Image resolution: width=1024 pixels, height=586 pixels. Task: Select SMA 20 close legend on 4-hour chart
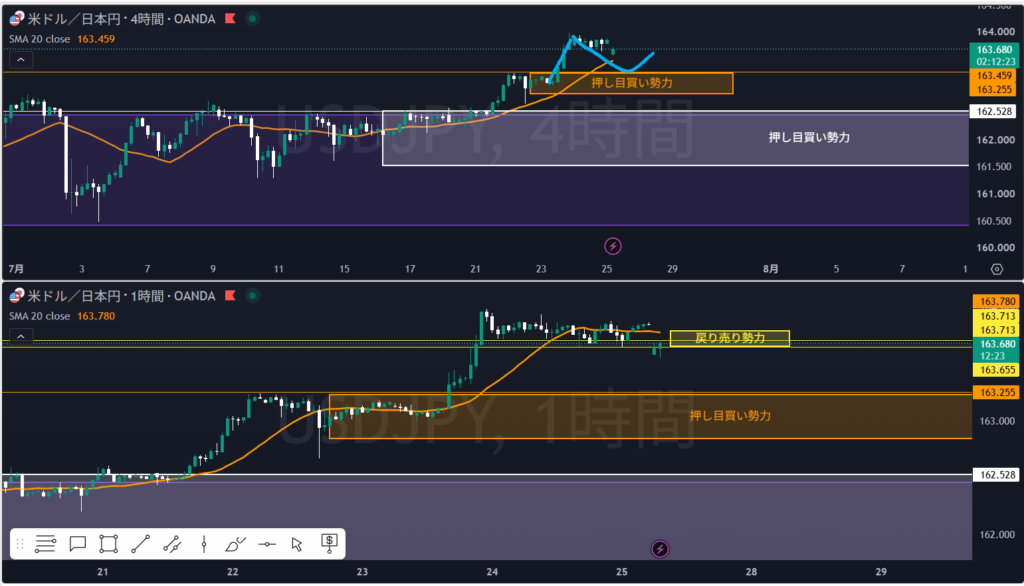click(39, 39)
